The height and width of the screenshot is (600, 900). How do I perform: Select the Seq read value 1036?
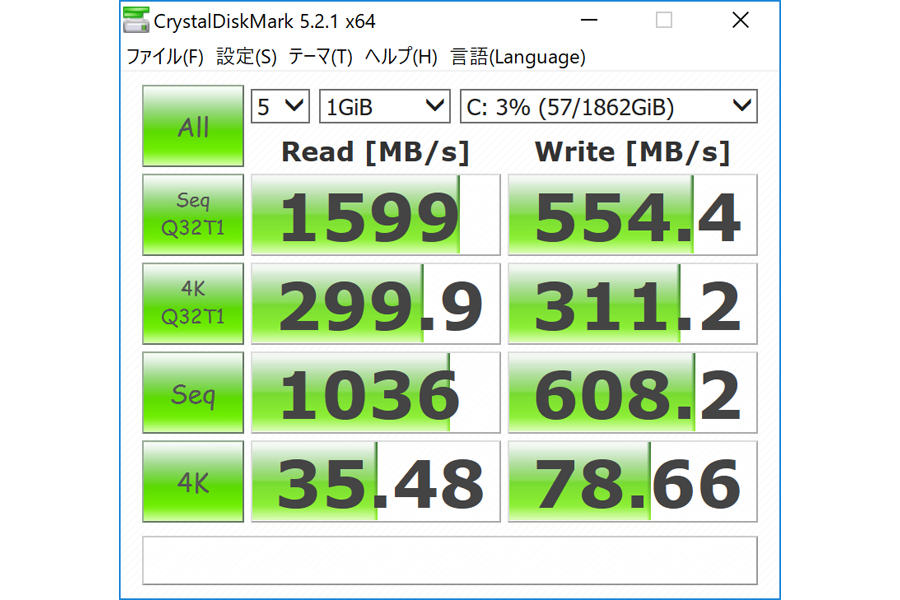click(375, 393)
